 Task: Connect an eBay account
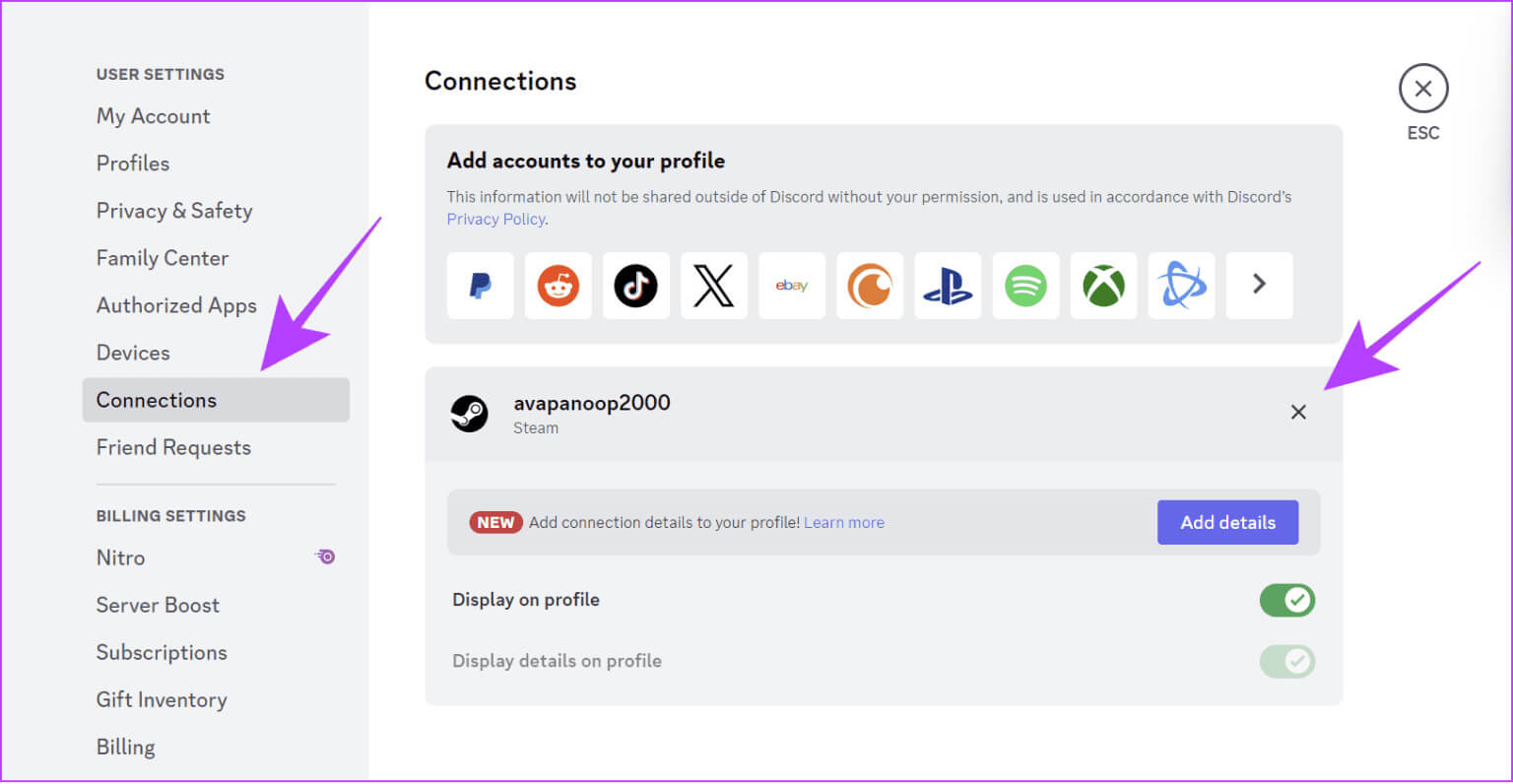click(x=792, y=286)
